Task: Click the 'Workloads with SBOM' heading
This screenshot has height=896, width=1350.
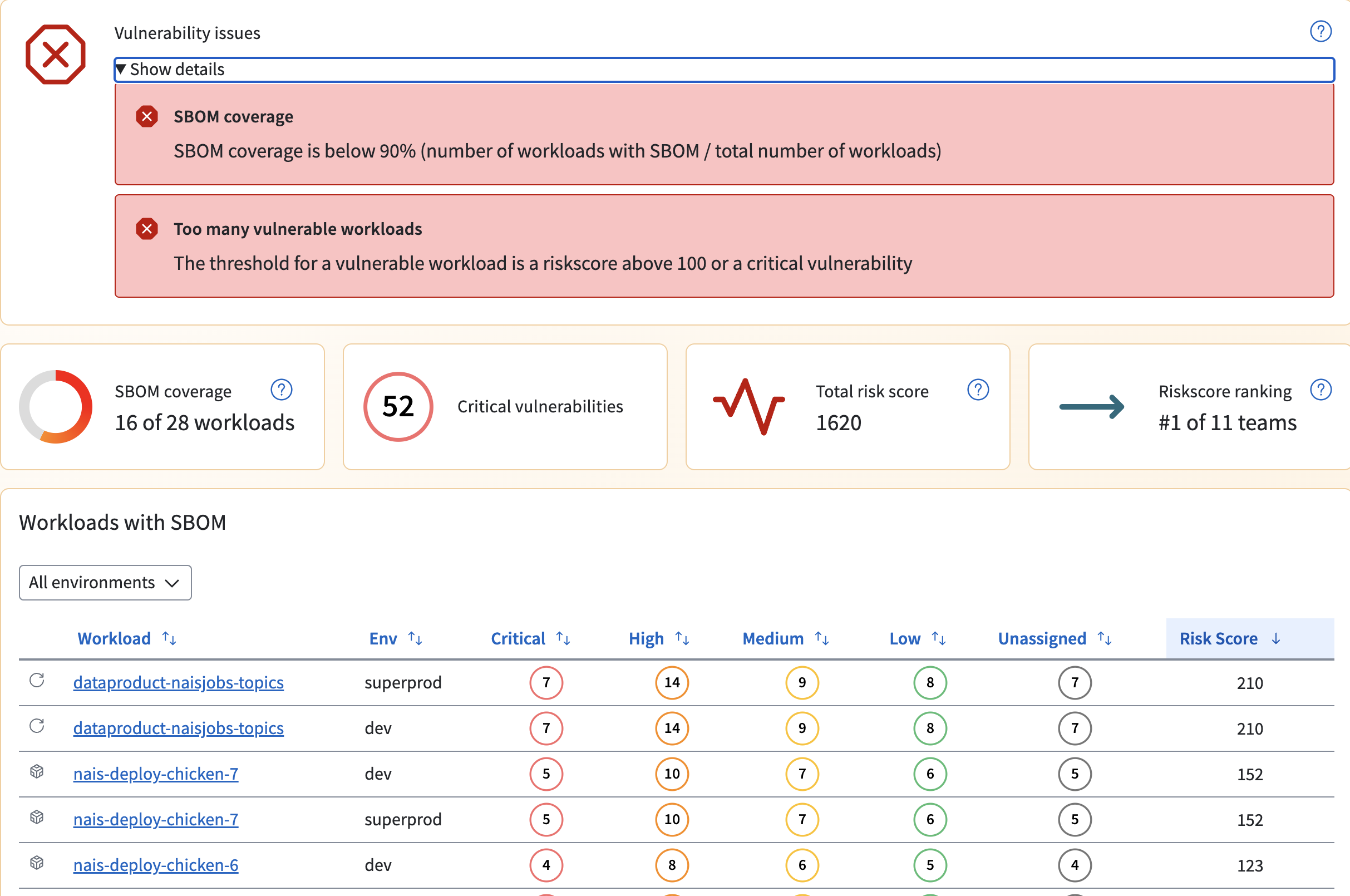Action: click(123, 522)
